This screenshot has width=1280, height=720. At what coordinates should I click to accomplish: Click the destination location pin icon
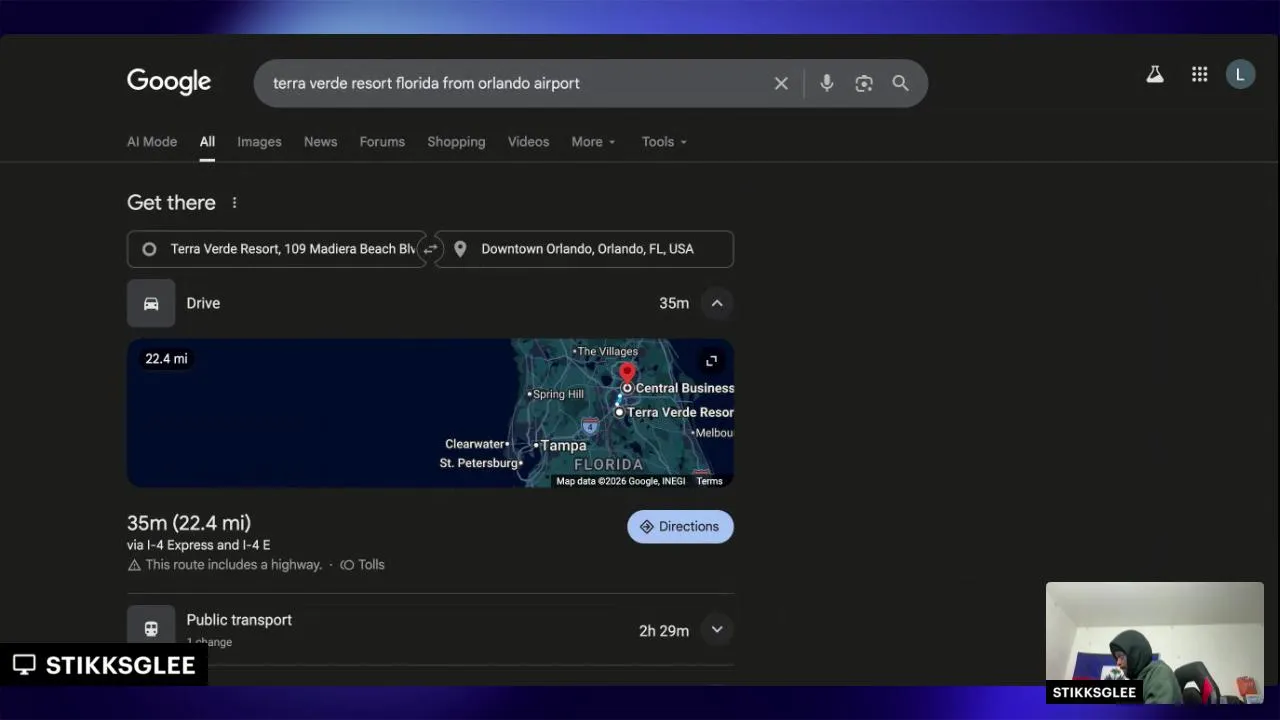460,249
